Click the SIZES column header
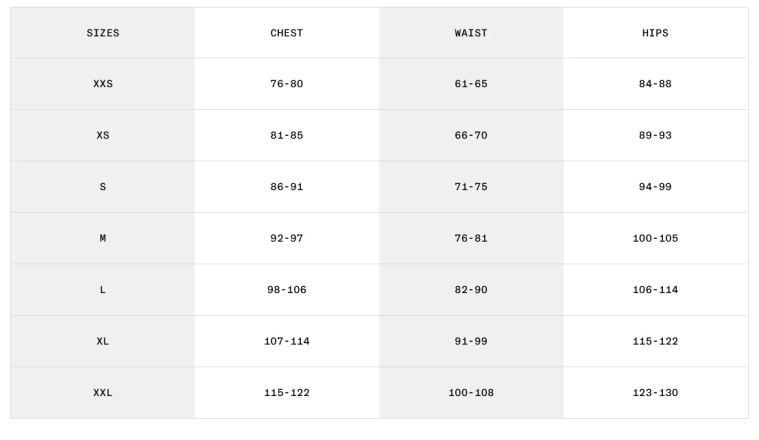 pyautogui.click(x=103, y=33)
